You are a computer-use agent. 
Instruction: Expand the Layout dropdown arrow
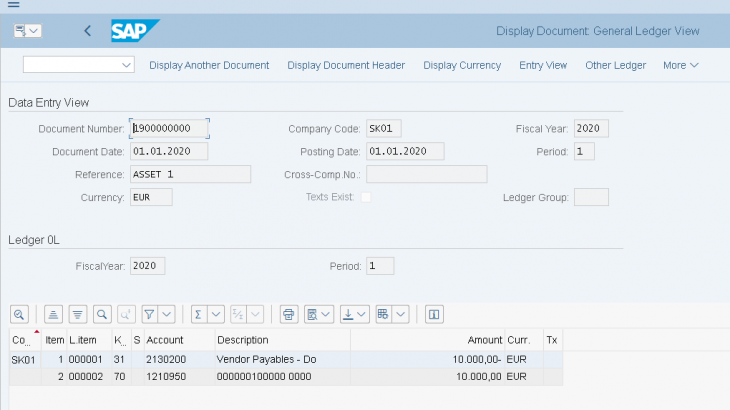(400, 315)
